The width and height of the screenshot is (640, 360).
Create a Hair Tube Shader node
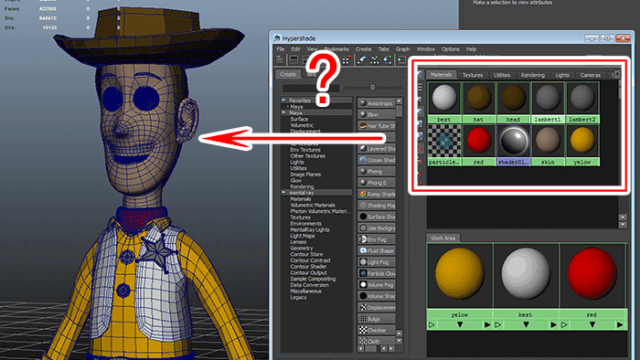(376, 126)
